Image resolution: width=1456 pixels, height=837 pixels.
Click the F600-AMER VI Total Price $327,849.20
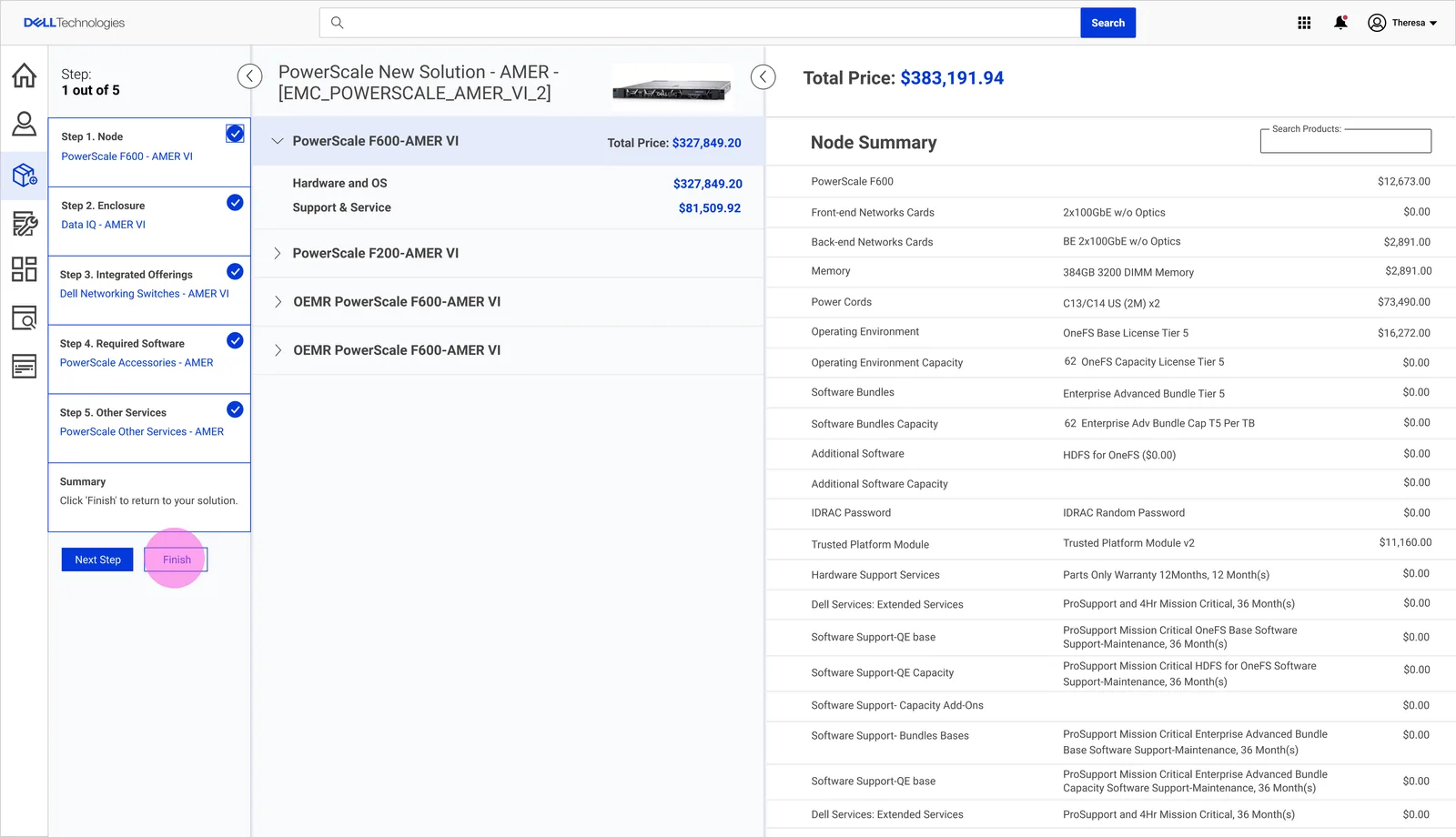pos(706,143)
